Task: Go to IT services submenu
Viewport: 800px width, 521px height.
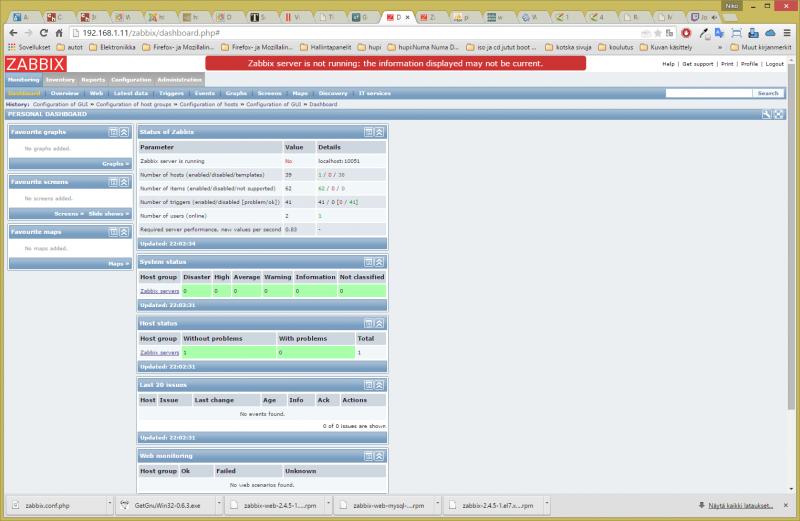Action: [x=374, y=93]
